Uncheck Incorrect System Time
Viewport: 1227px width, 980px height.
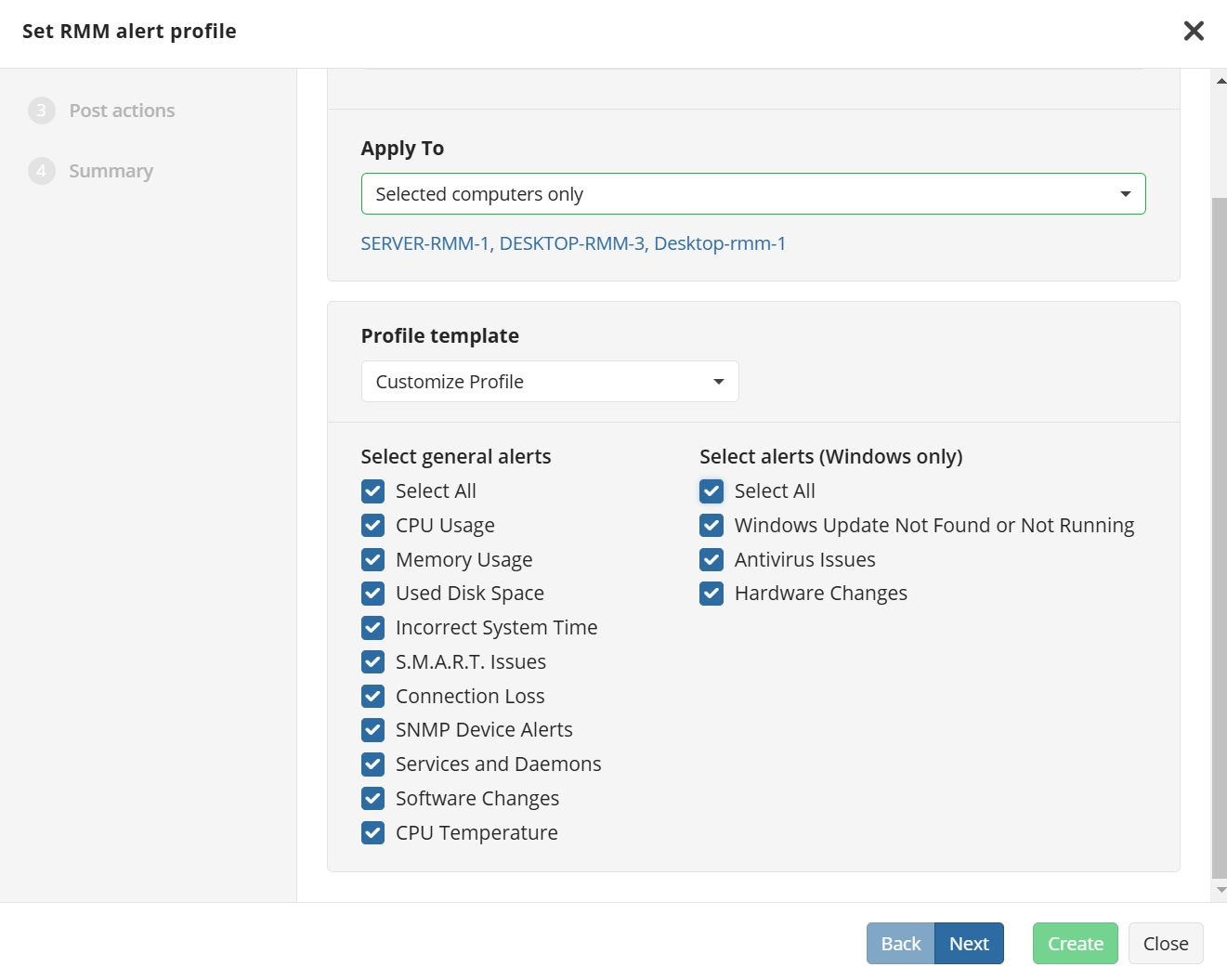pos(372,628)
